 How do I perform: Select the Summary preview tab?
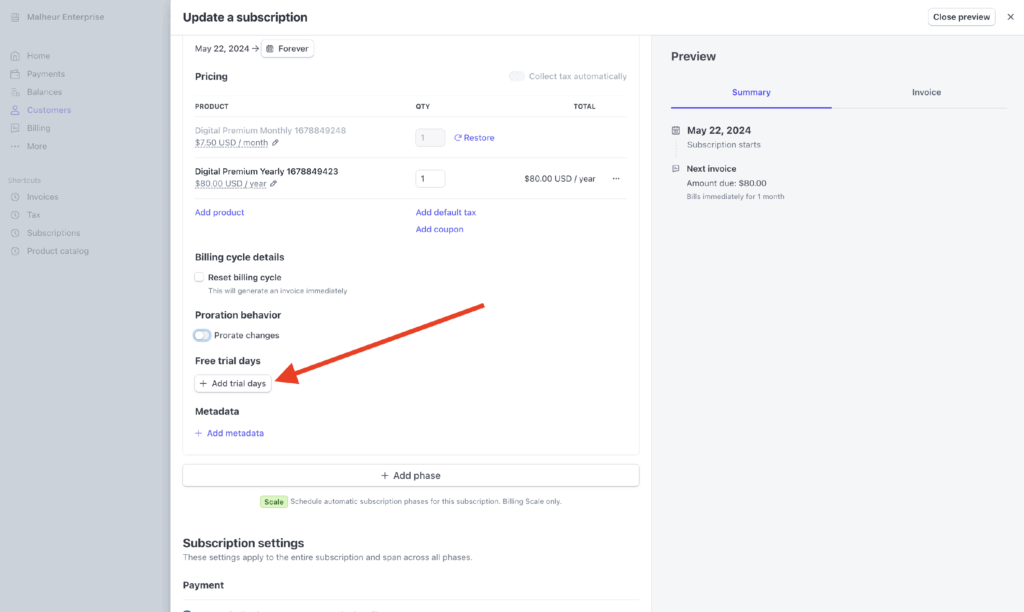coord(751,92)
